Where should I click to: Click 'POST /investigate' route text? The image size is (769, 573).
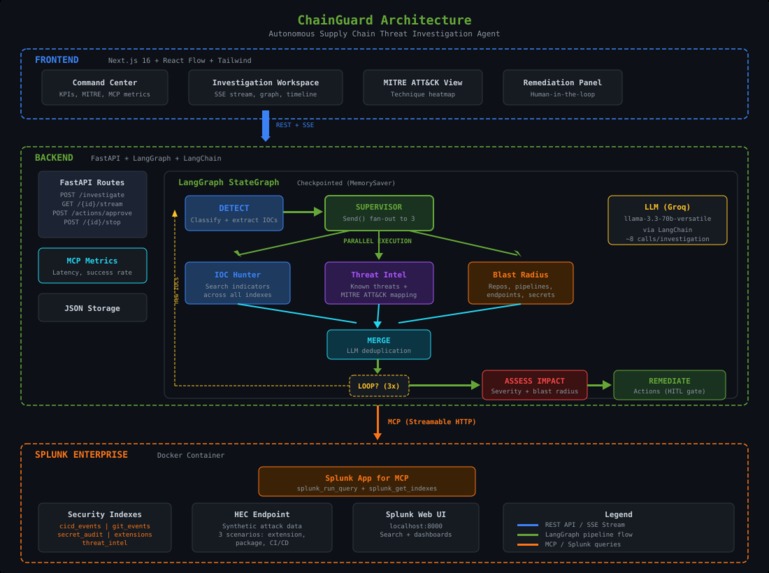[92, 195]
